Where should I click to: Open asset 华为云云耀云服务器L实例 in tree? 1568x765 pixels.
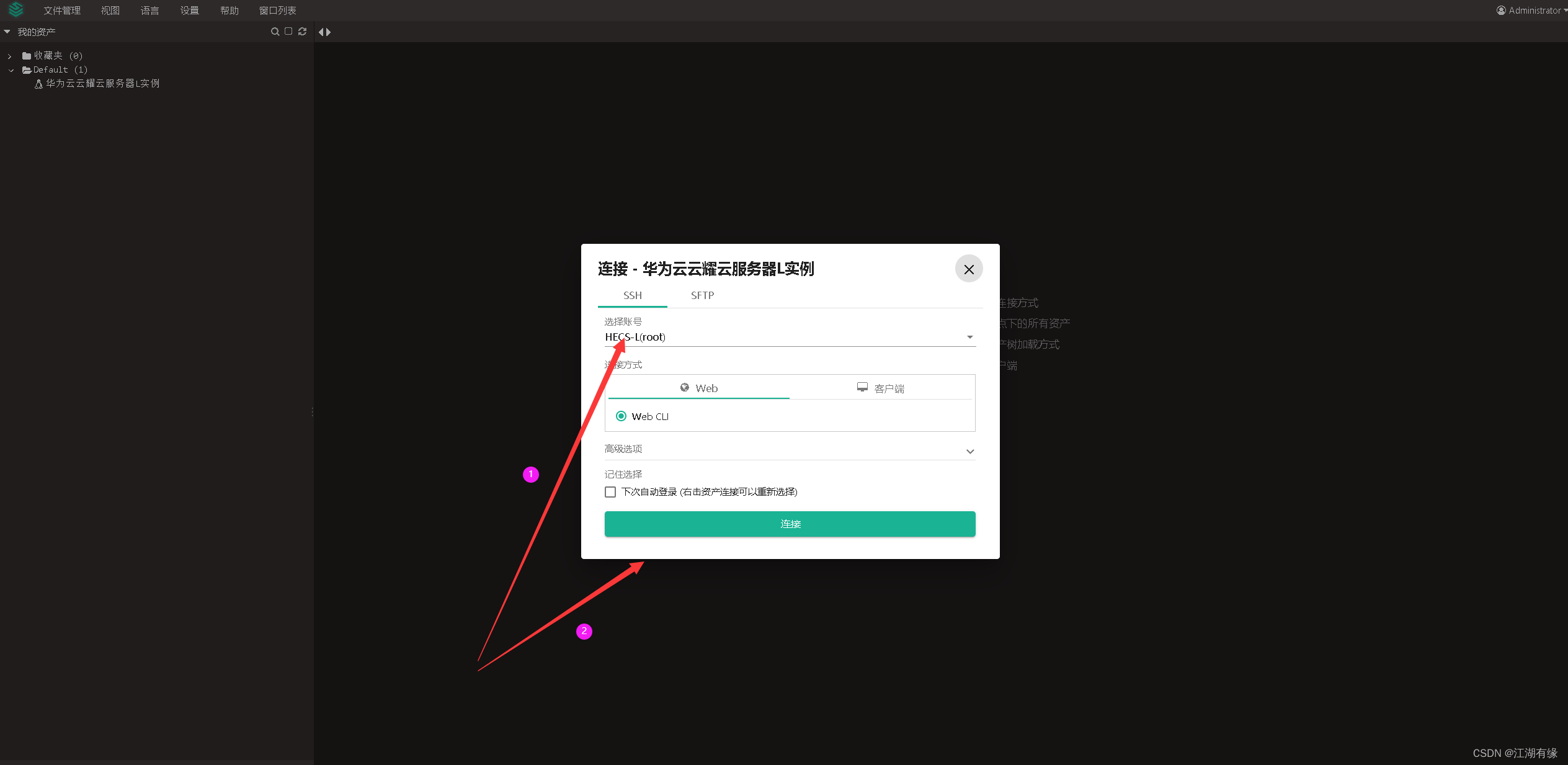click(x=102, y=83)
